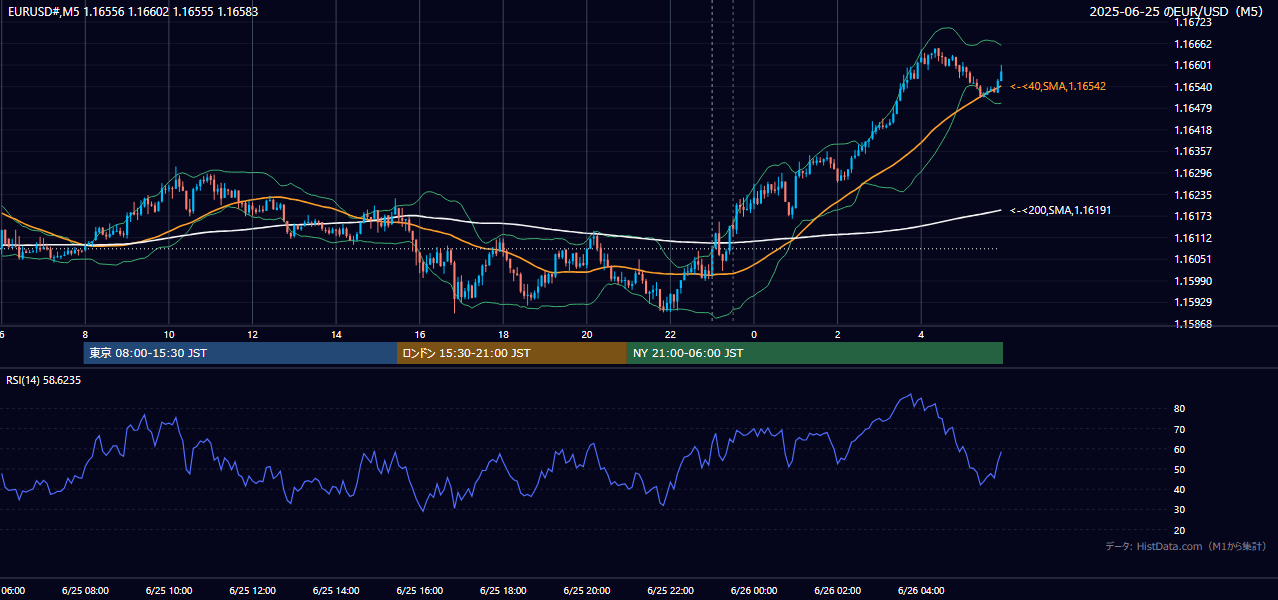1278x600 pixels.
Task: Click price axis value 1.16112
Action: coord(1192,239)
